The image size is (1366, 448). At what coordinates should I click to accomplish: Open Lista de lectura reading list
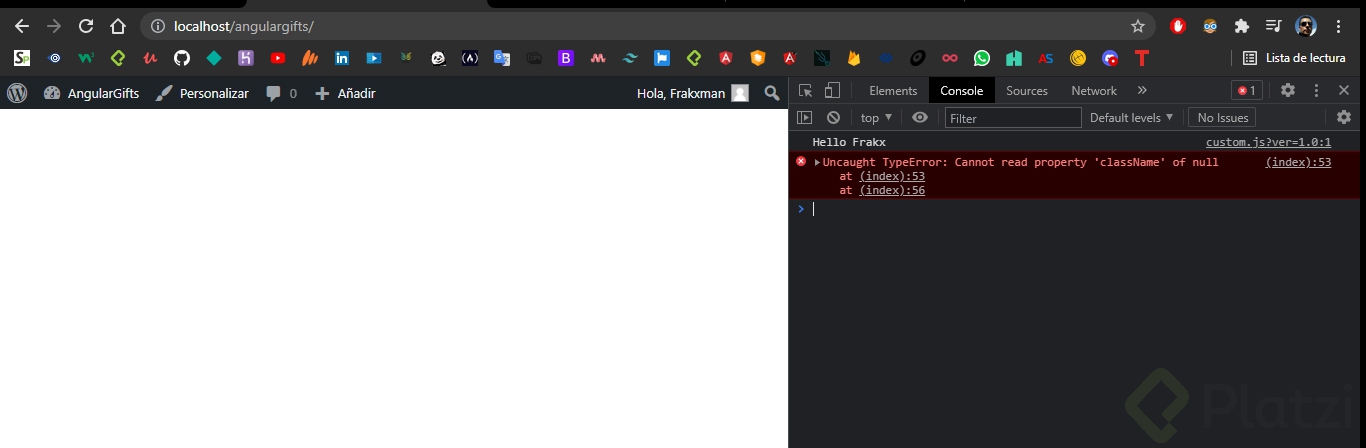point(1294,58)
